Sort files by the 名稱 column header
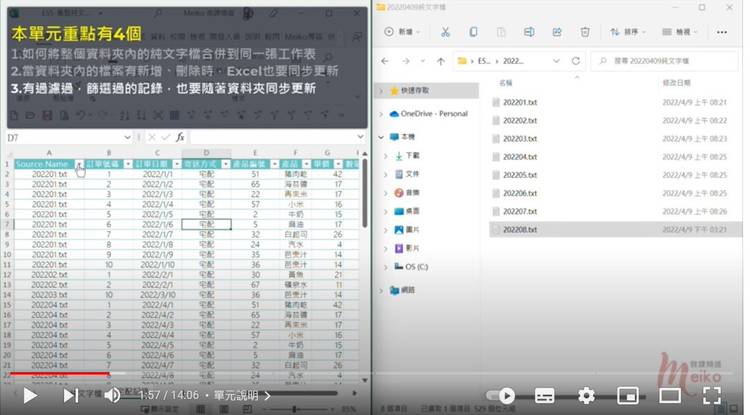Viewport: 750px width, 415px height. click(x=506, y=83)
